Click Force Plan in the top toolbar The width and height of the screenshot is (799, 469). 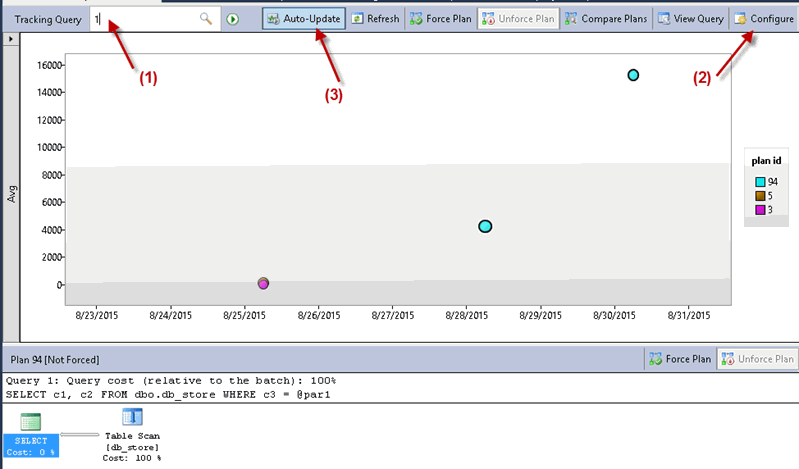click(441, 19)
